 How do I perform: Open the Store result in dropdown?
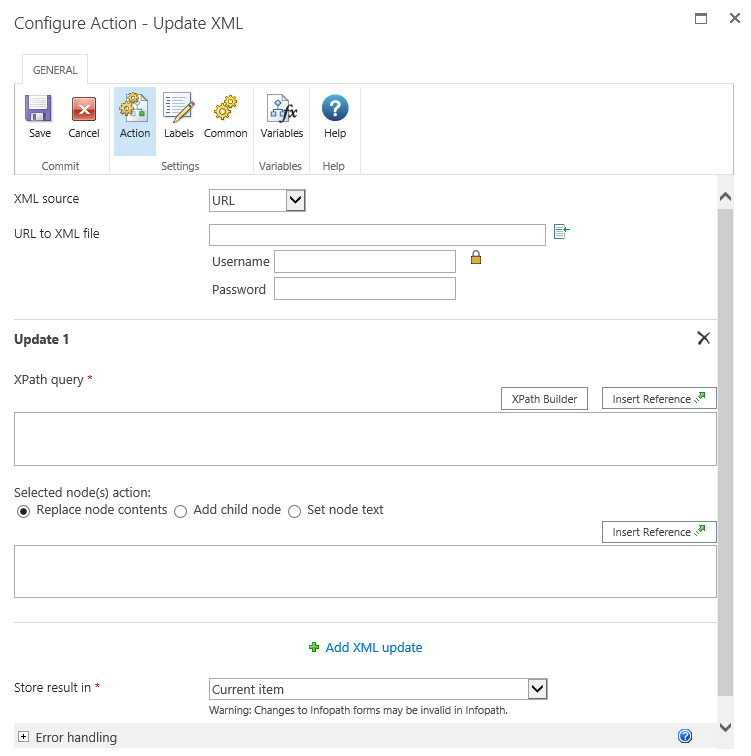click(379, 689)
